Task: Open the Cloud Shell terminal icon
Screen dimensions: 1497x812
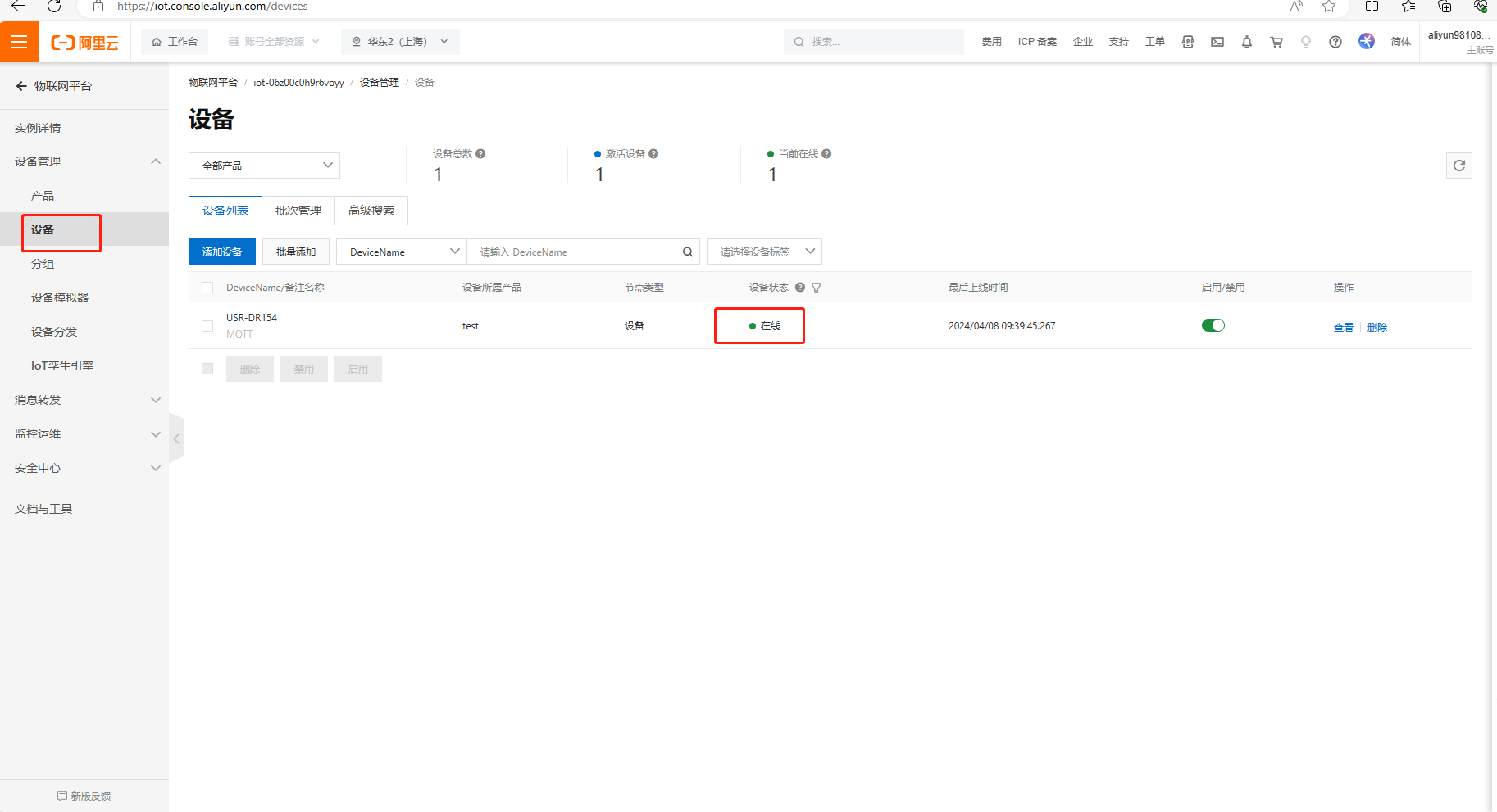Action: click(x=1217, y=42)
